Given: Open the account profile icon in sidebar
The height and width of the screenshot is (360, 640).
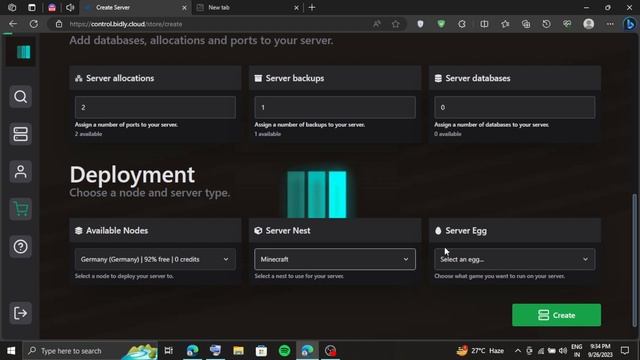Looking at the screenshot, I should (20, 171).
